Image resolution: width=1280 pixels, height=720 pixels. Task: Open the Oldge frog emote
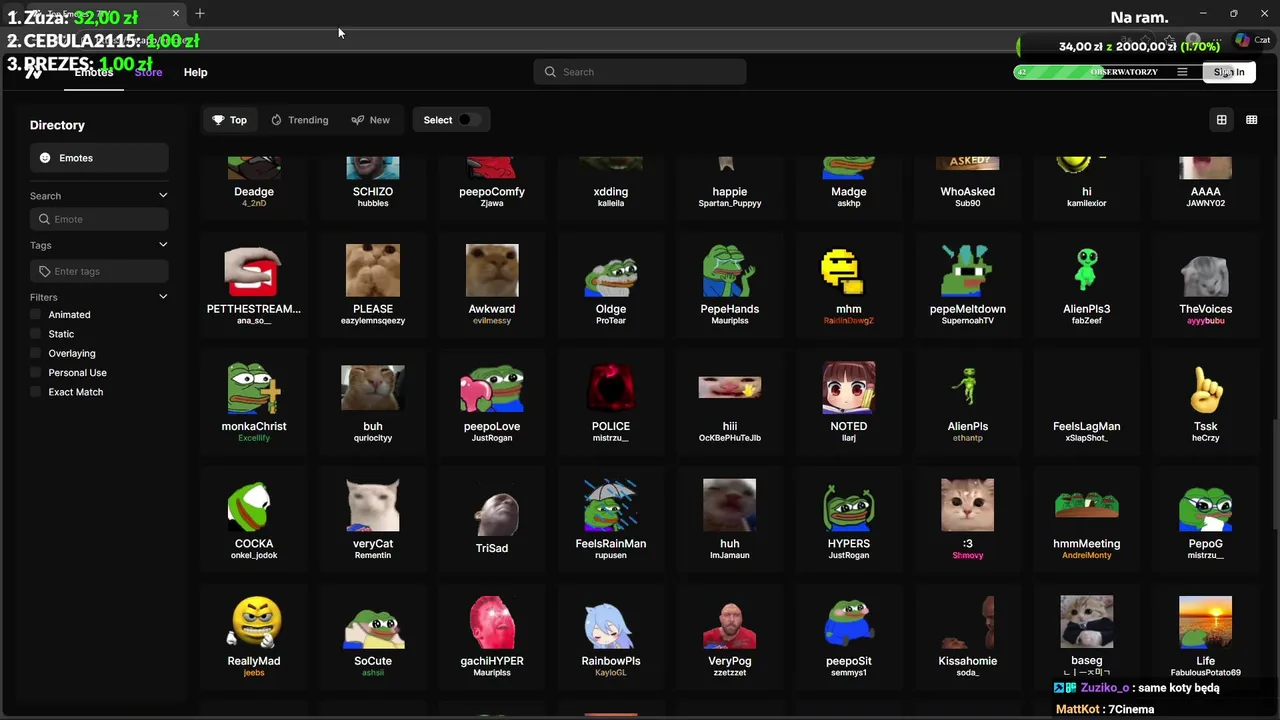click(611, 275)
